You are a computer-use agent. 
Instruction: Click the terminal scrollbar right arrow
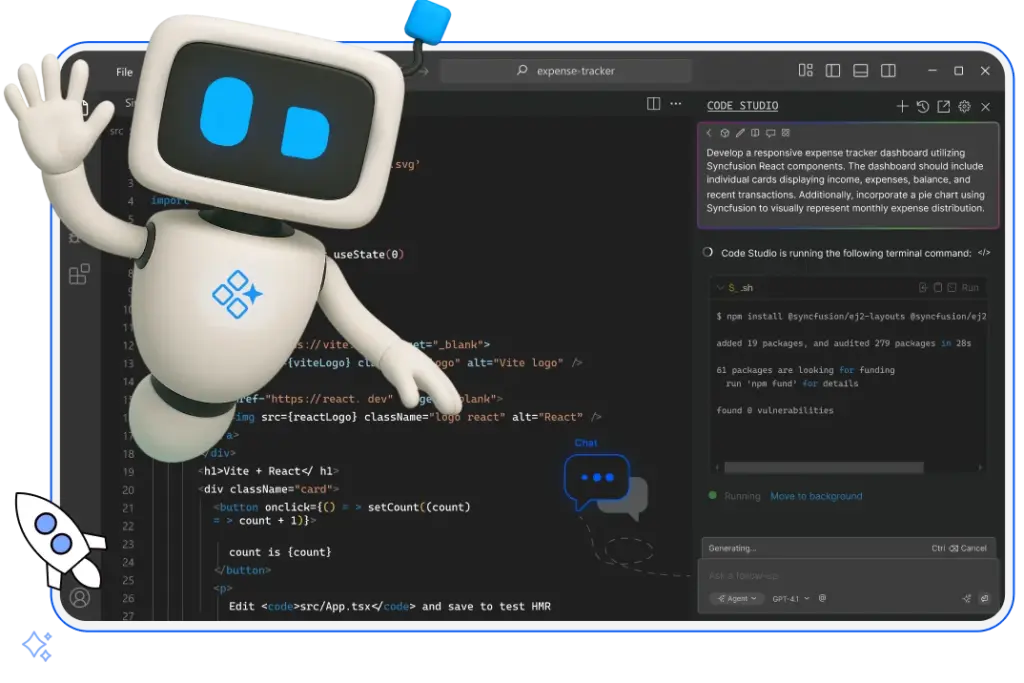[x=980, y=467]
